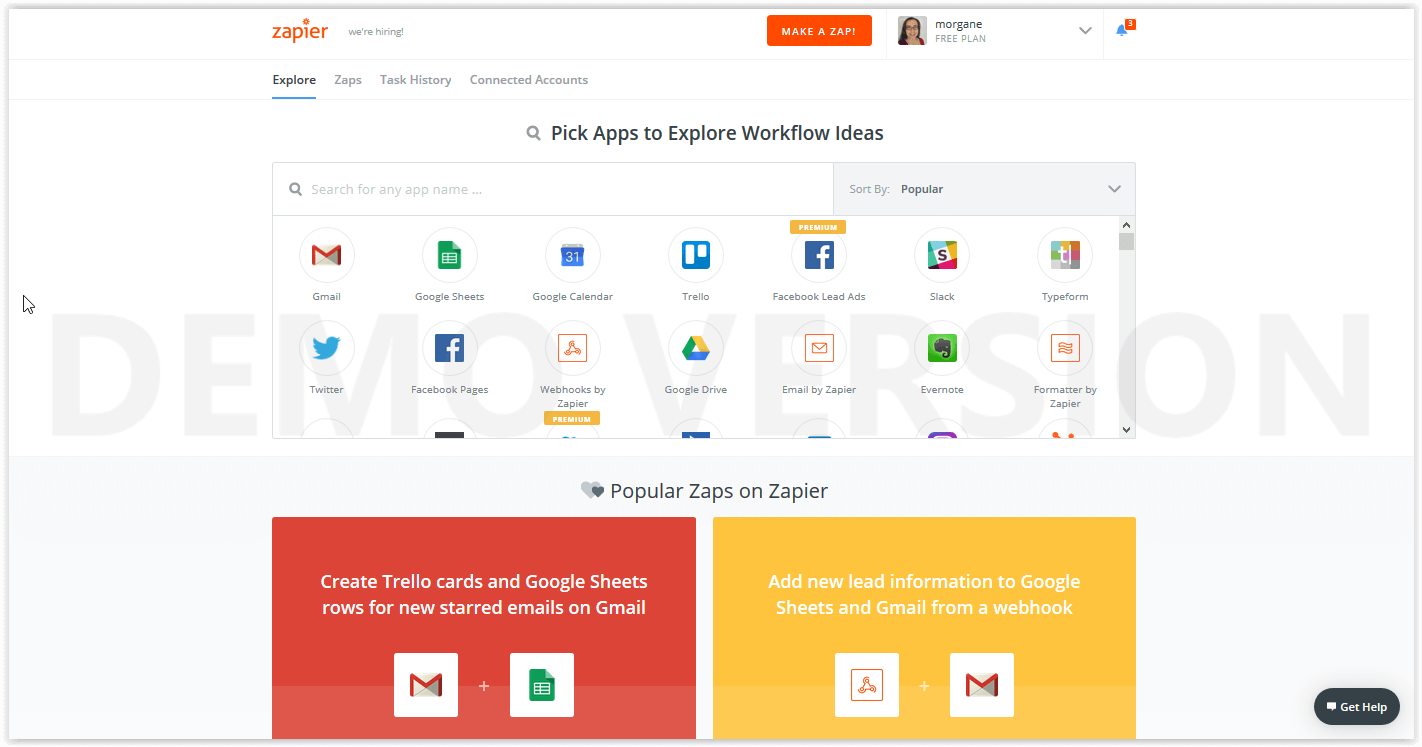Open the Task History tab
The height and width of the screenshot is (747, 1422).
pos(415,80)
